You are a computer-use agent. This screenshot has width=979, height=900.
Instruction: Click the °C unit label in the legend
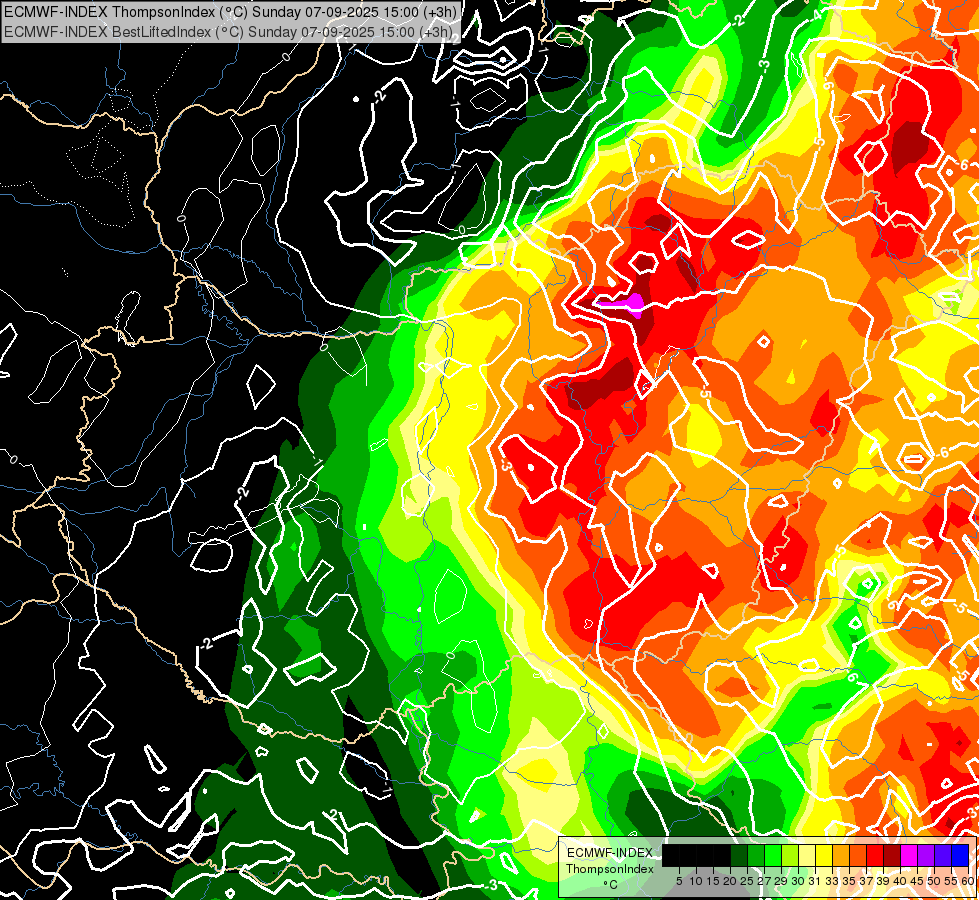[x=611, y=885]
